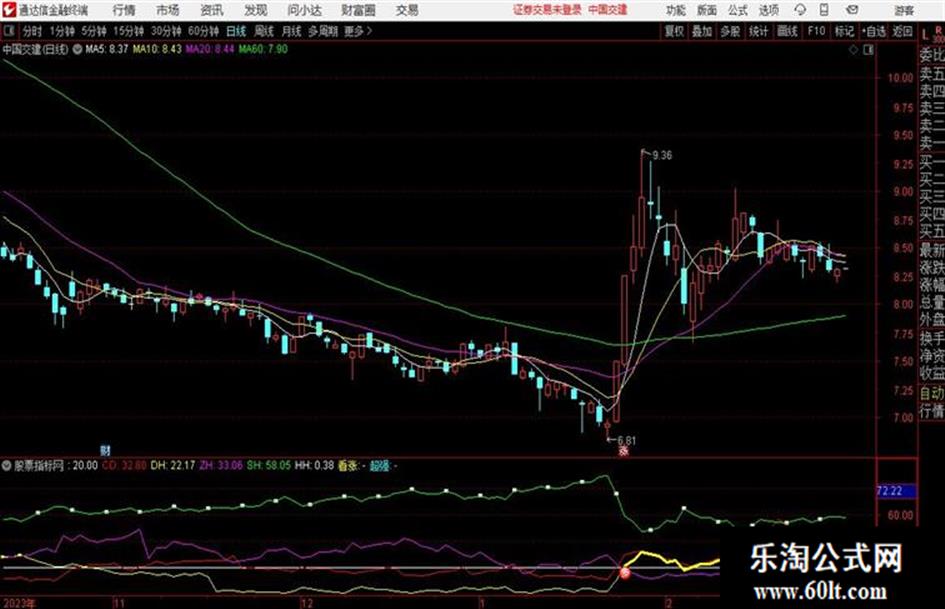945x609 pixels.
Task: Open the 版面 menu
Action: pos(707,10)
